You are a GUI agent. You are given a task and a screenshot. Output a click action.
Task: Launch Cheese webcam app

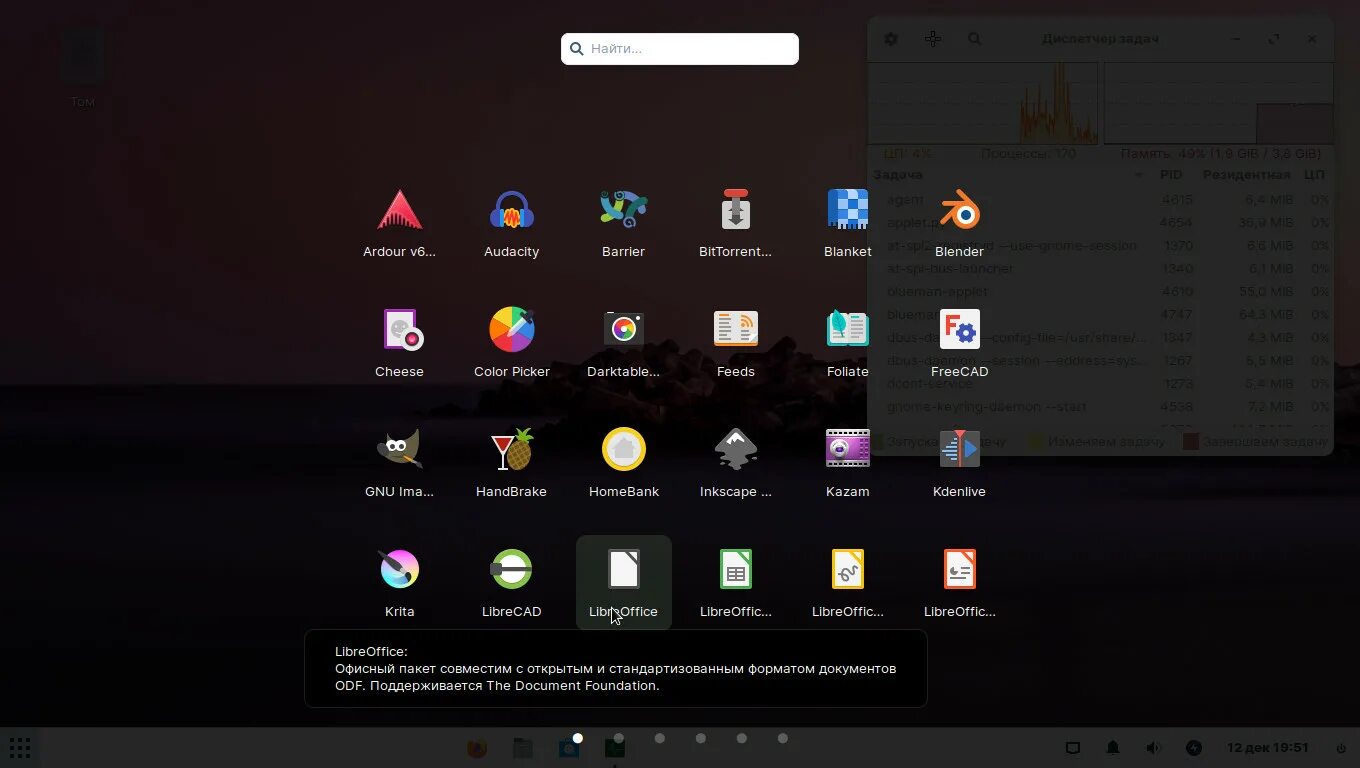[399, 343]
